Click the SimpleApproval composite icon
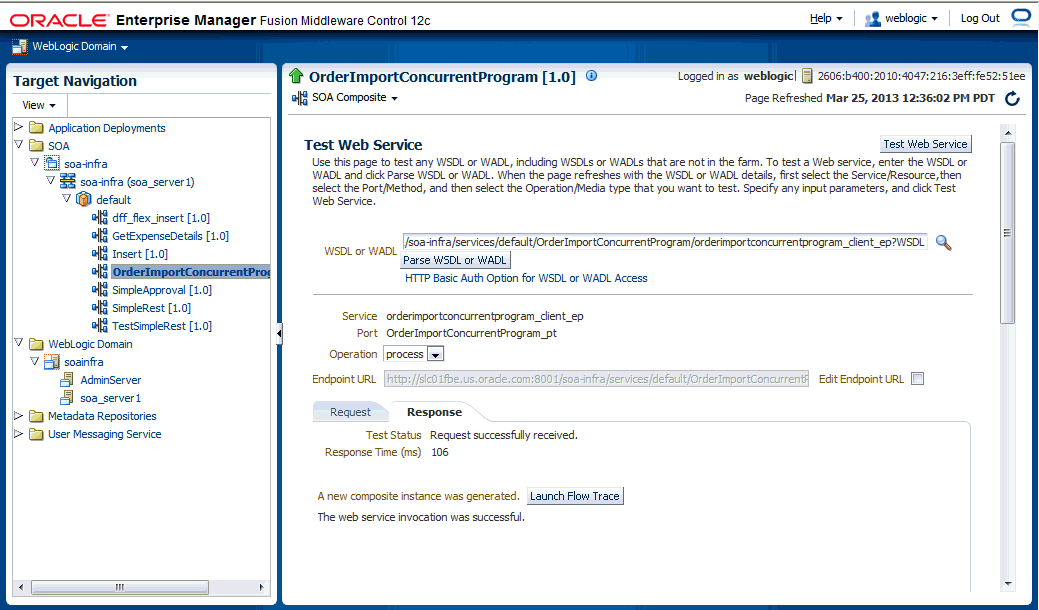 click(x=99, y=289)
